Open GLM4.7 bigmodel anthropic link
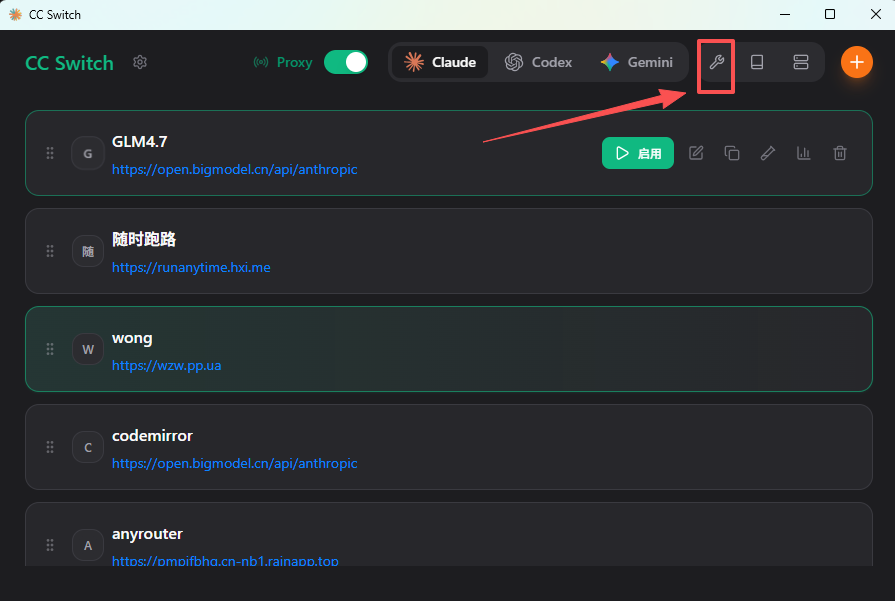The height and width of the screenshot is (601, 895). point(235,170)
